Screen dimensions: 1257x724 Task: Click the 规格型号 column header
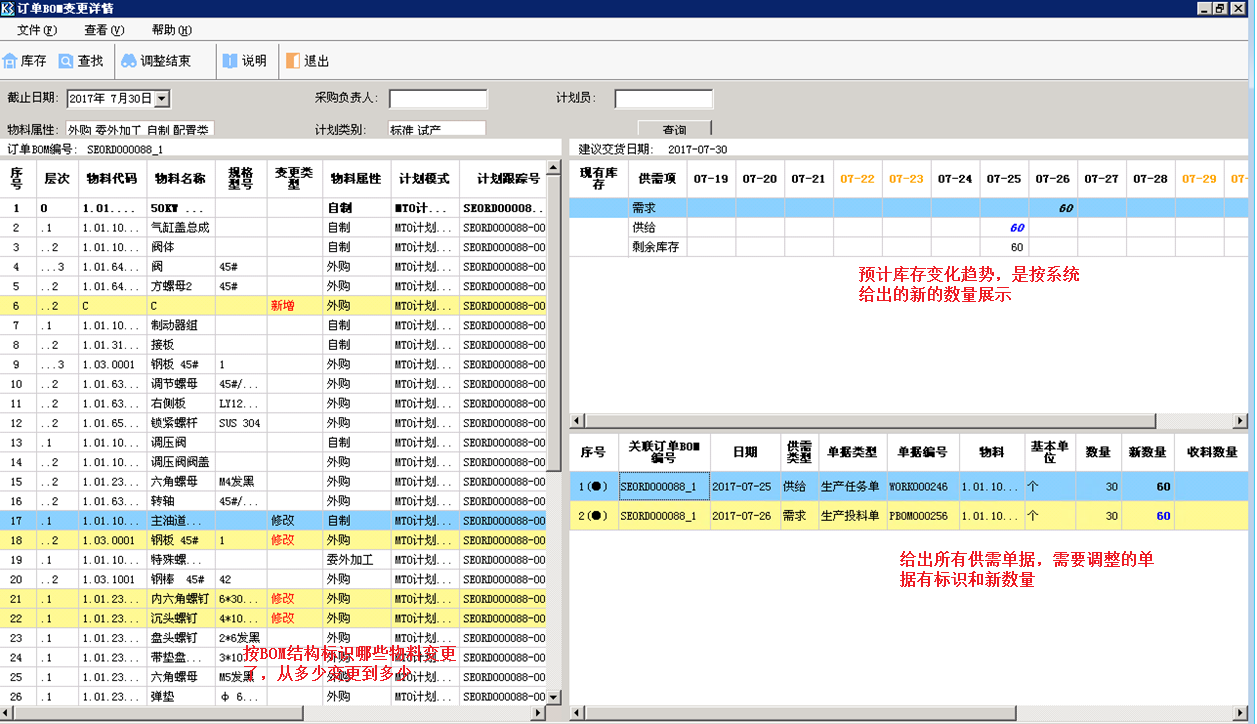point(240,178)
